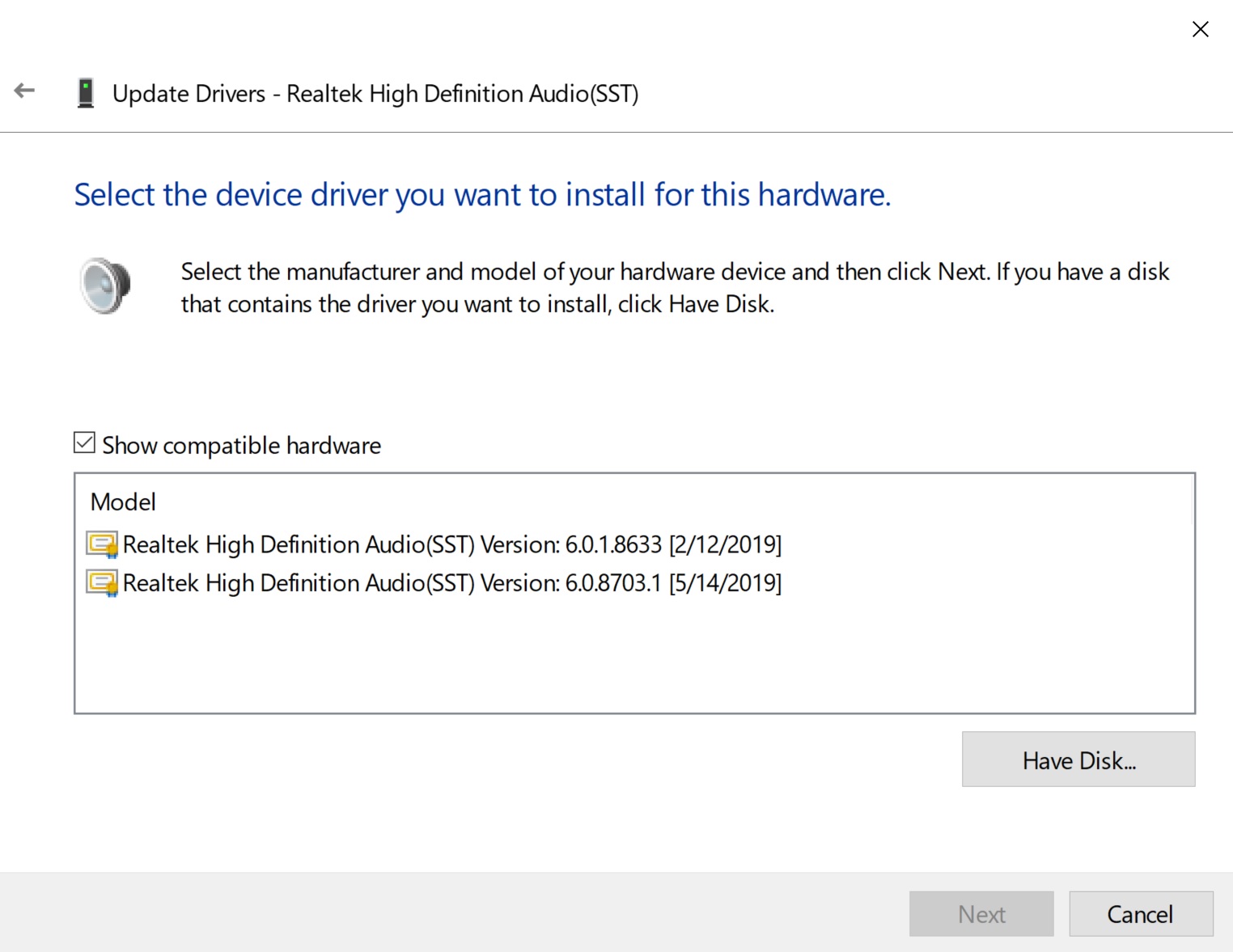The height and width of the screenshot is (952, 1233).
Task: Cancel the driver update
Action: [x=1140, y=914]
